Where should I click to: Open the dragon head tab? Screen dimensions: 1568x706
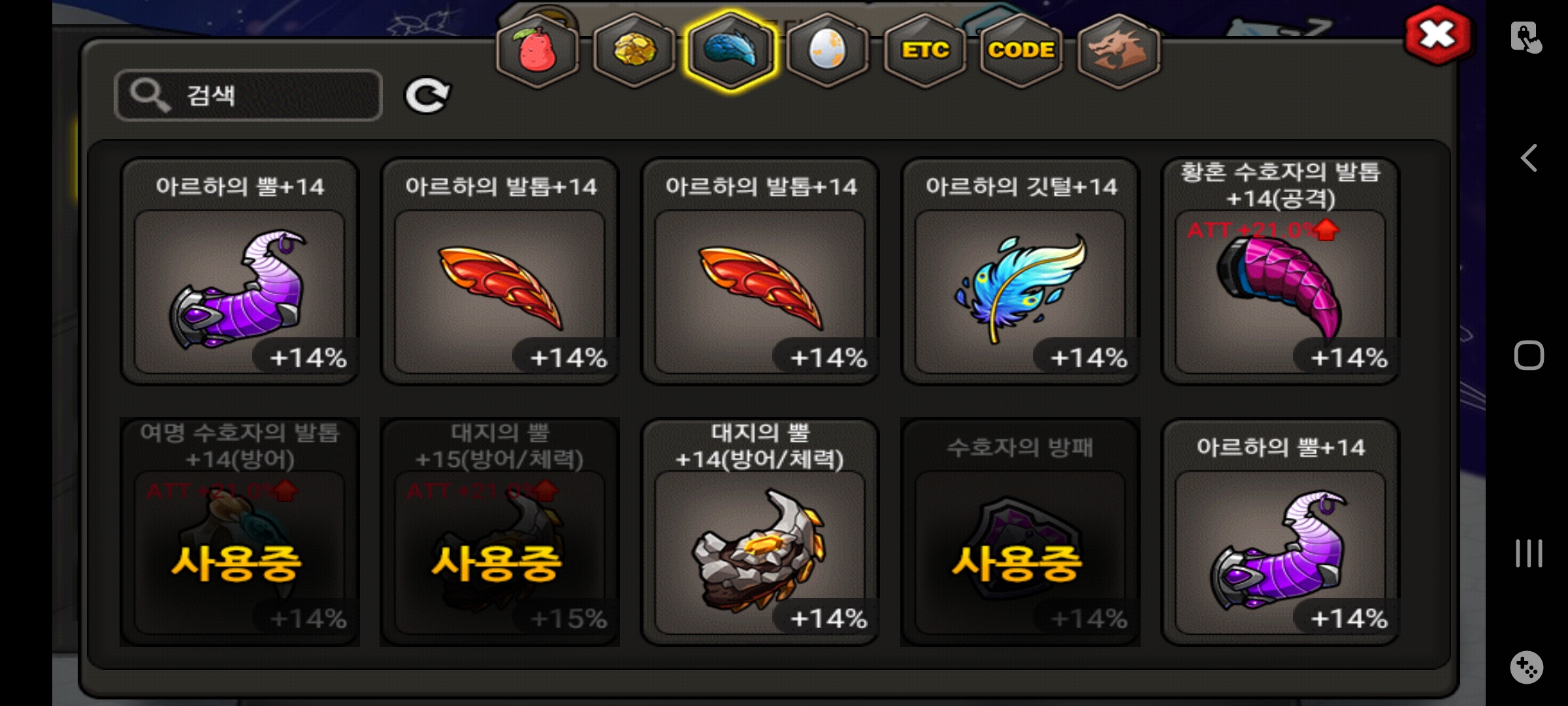point(1118,51)
